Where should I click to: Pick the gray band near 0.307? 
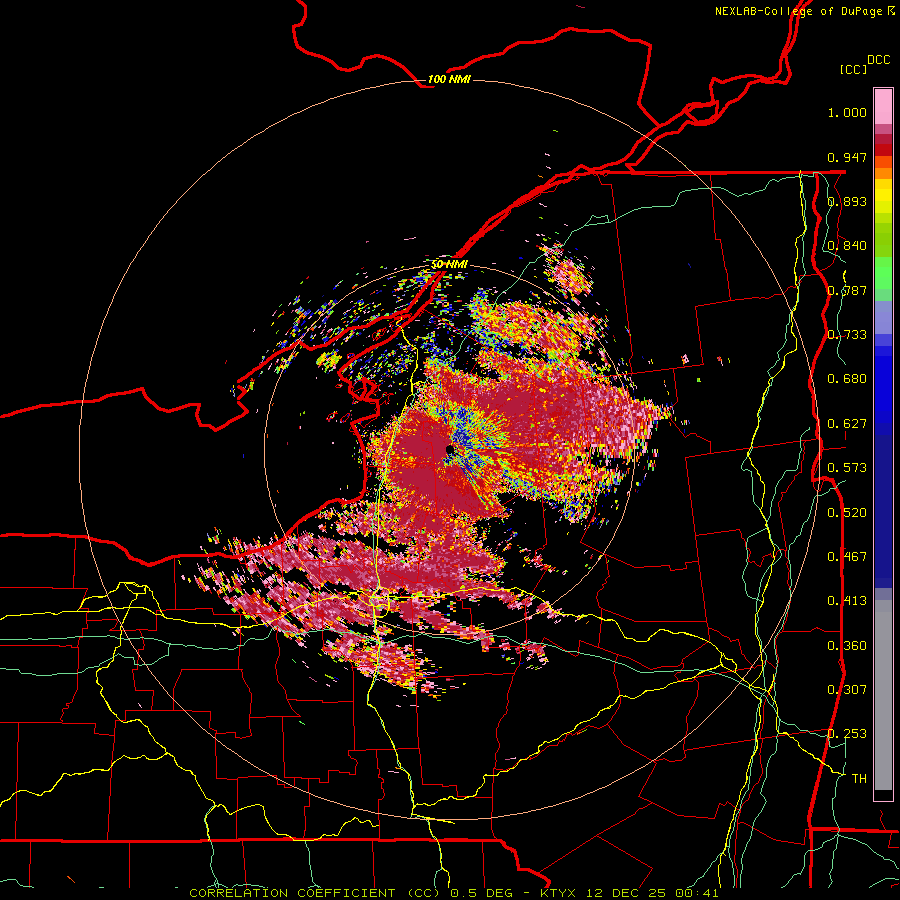(883, 695)
